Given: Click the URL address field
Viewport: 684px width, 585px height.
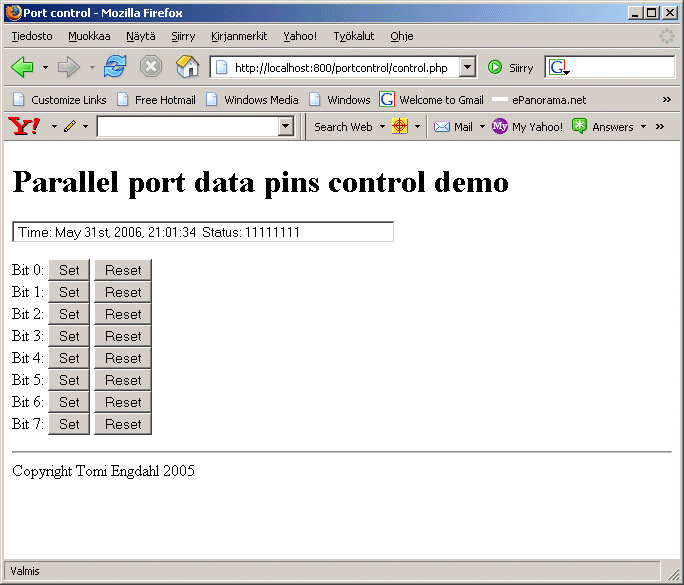Looking at the screenshot, I should 345,68.
